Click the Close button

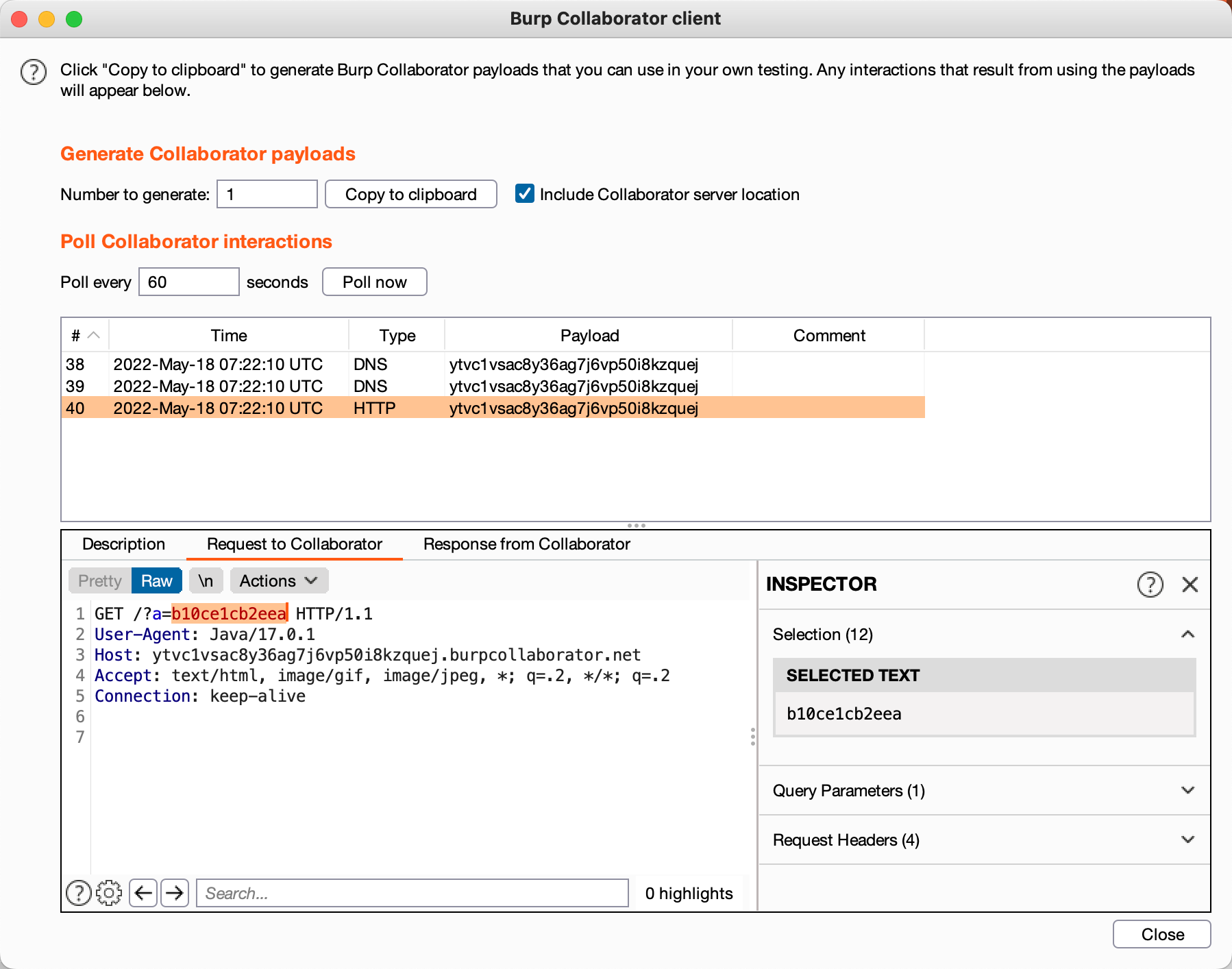point(1162,934)
